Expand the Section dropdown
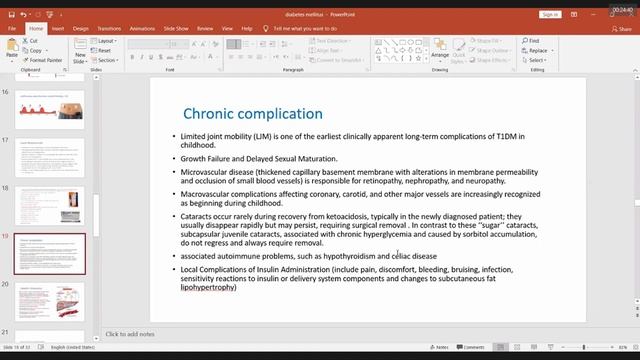Screen dimensions: 640x360 (x=104, y=60)
